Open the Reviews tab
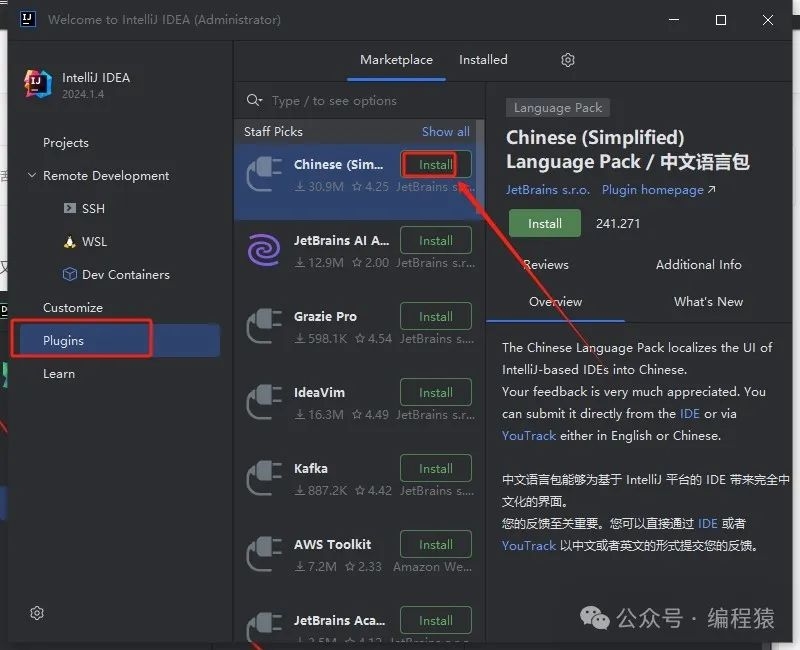This screenshot has height=650, width=800. [546, 265]
